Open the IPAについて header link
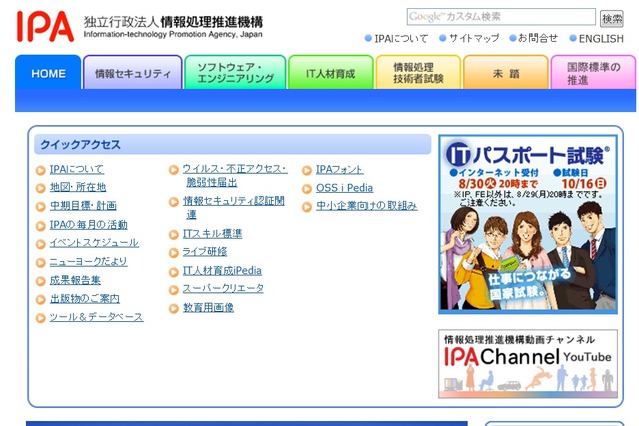 (x=401, y=38)
